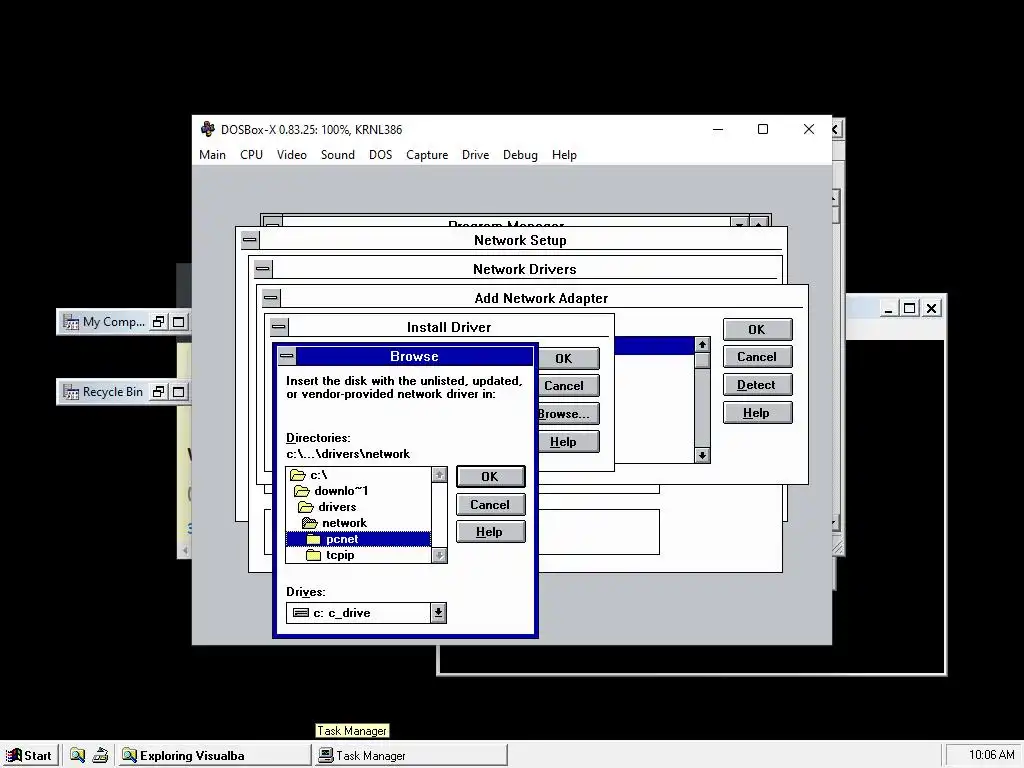1024x768 pixels.
Task: Open the Sound menu
Action: click(x=338, y=155)
